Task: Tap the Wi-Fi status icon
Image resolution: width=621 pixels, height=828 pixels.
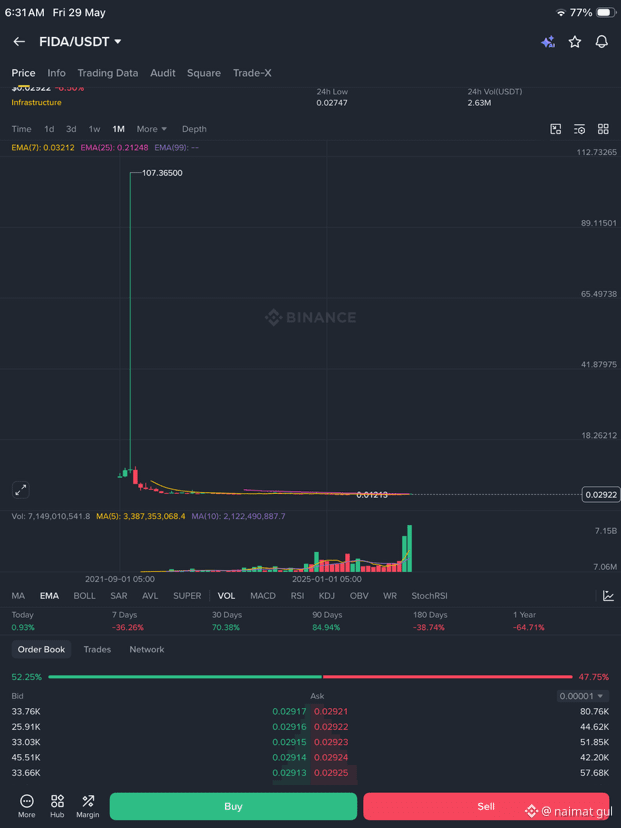Action: [561, 13]
